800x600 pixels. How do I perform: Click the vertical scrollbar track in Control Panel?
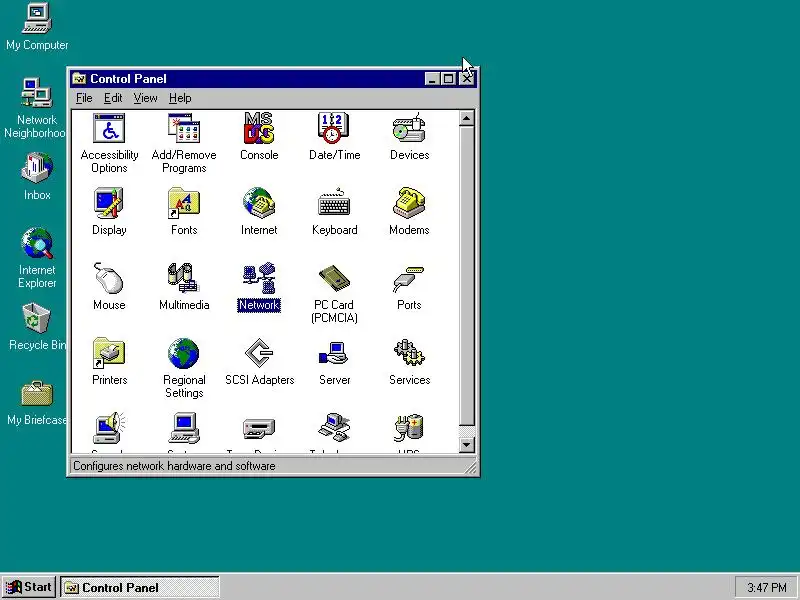coord(466,432)
